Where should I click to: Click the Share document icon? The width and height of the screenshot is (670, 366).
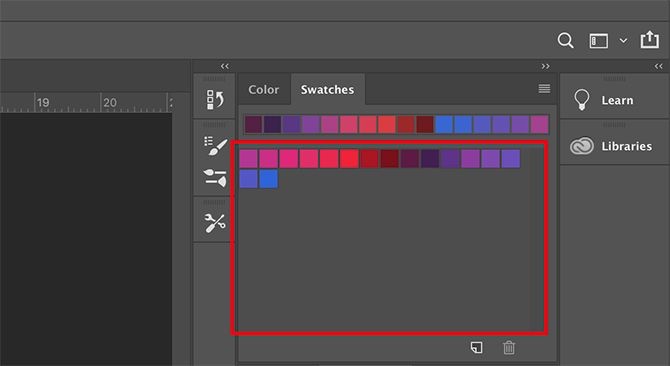[x=649, y=40]
